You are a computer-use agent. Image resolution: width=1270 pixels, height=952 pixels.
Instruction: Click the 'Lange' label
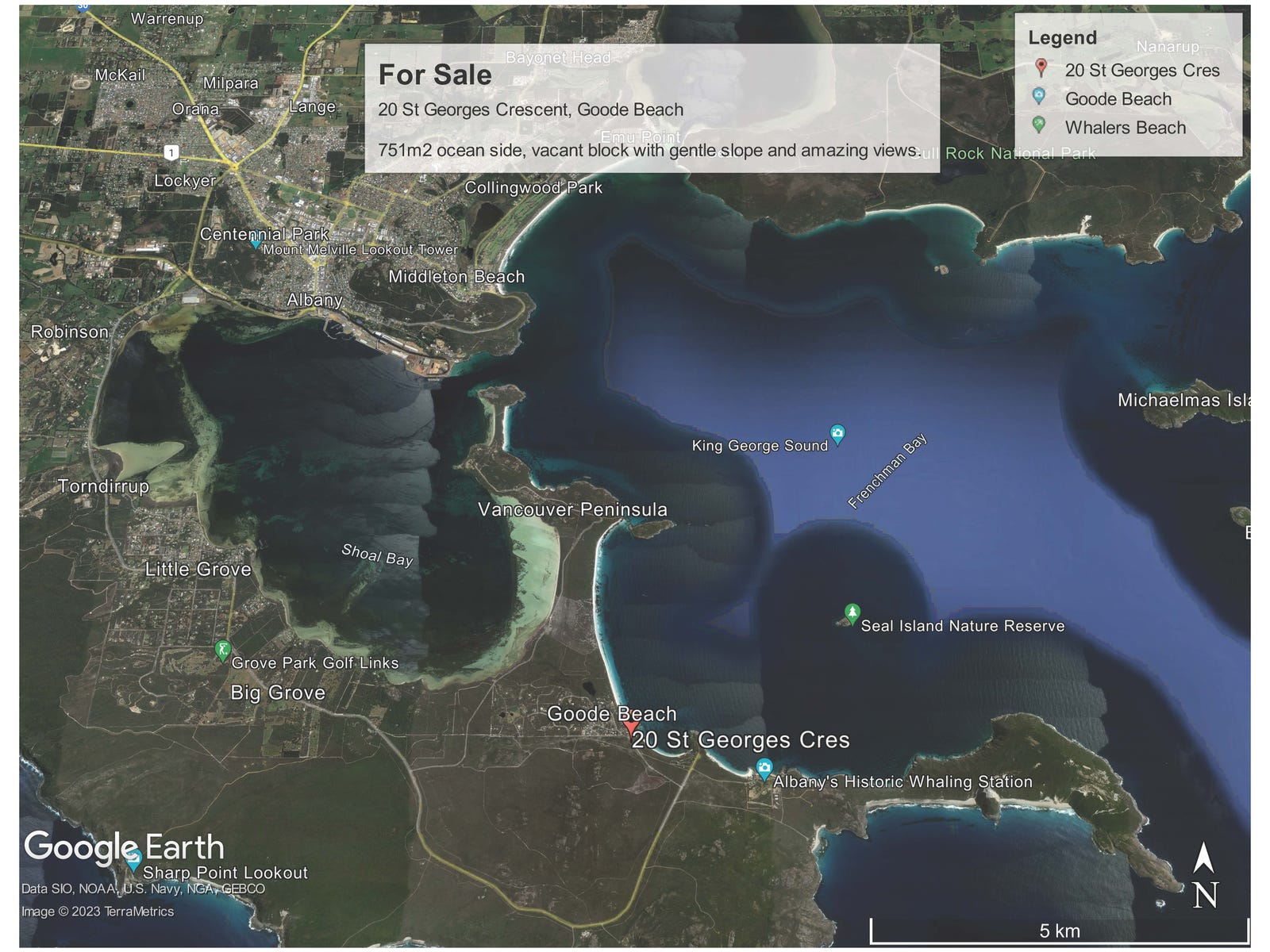point(312,106)
